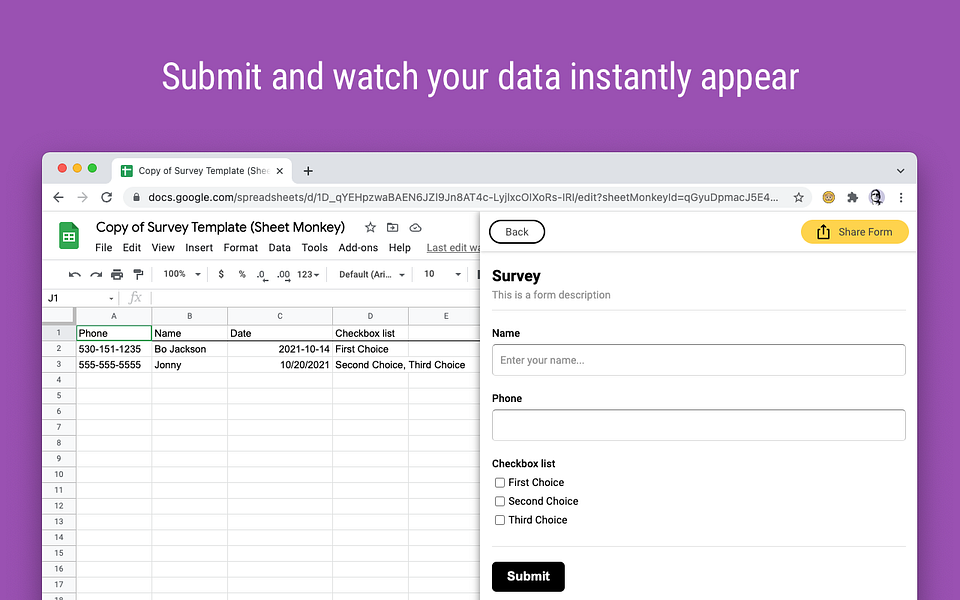960x600 pixels.
Task: Tick the Third Choice checkbox
Action: coord(500,520)
